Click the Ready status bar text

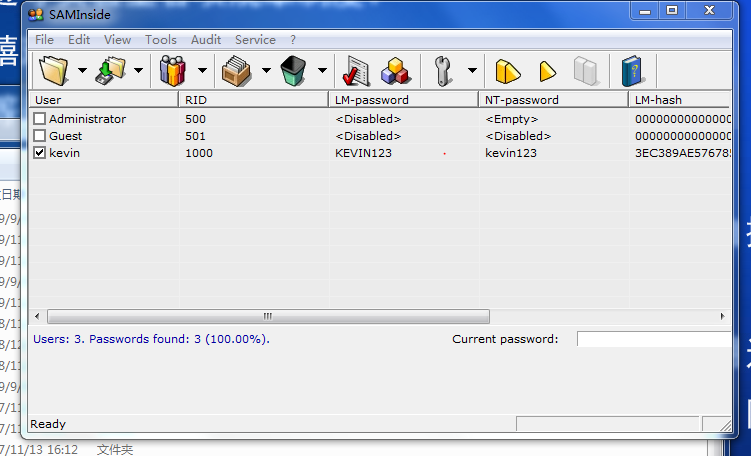coord(48,424)
